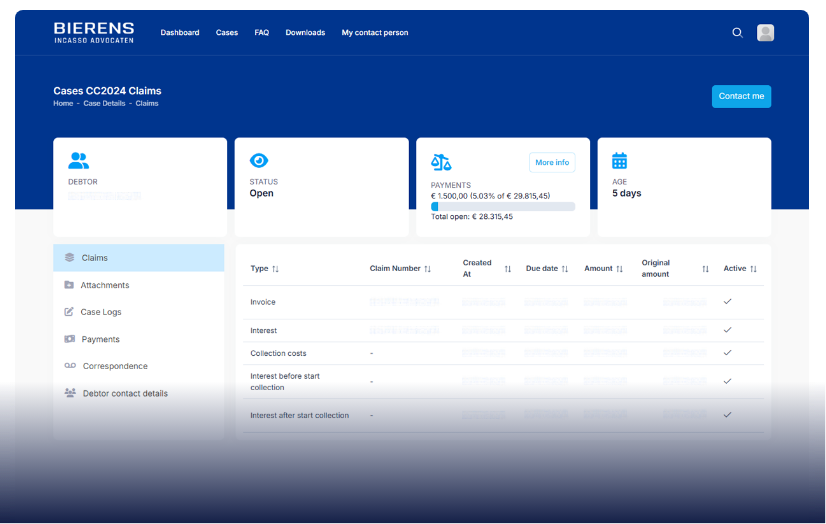Click the Total open € 28.315,45 text
This screenshot has width=826, height=524.
472,216
